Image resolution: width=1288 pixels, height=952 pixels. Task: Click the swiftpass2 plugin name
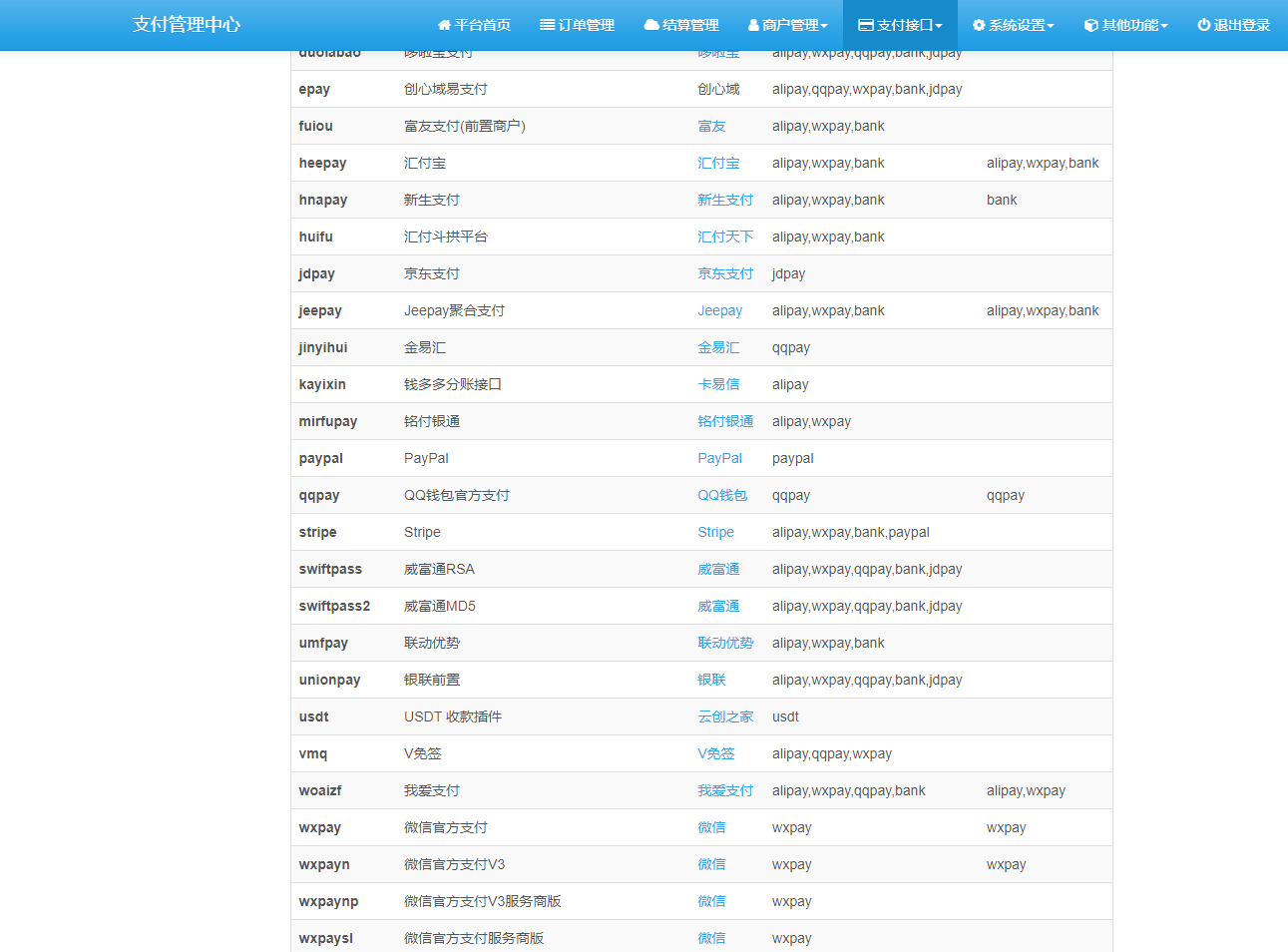(x=334, y=606)
